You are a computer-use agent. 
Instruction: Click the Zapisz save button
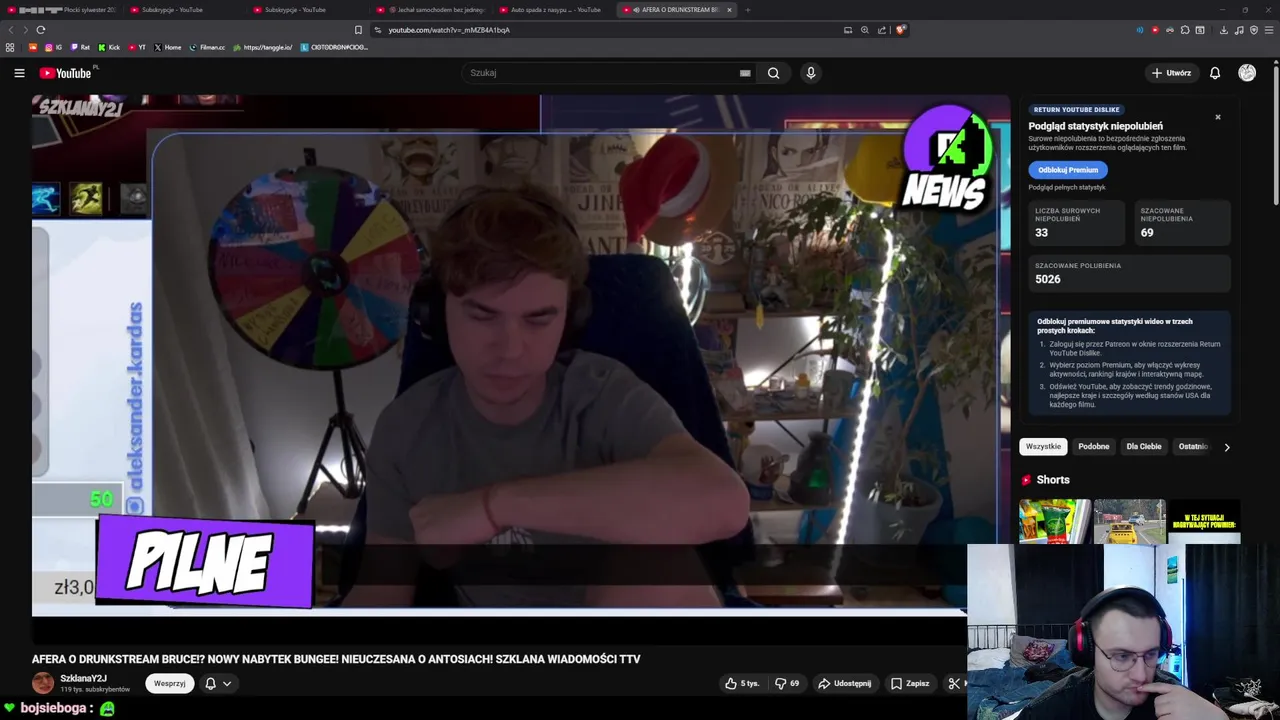910,683
